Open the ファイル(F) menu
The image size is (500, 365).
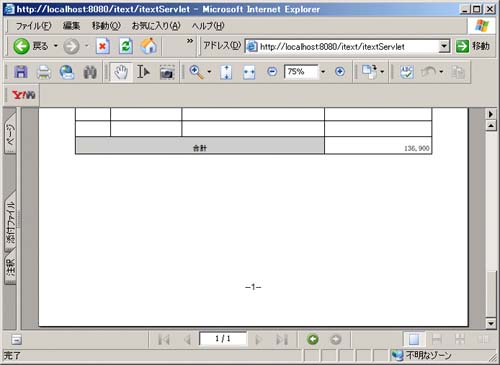coord(33,26)
